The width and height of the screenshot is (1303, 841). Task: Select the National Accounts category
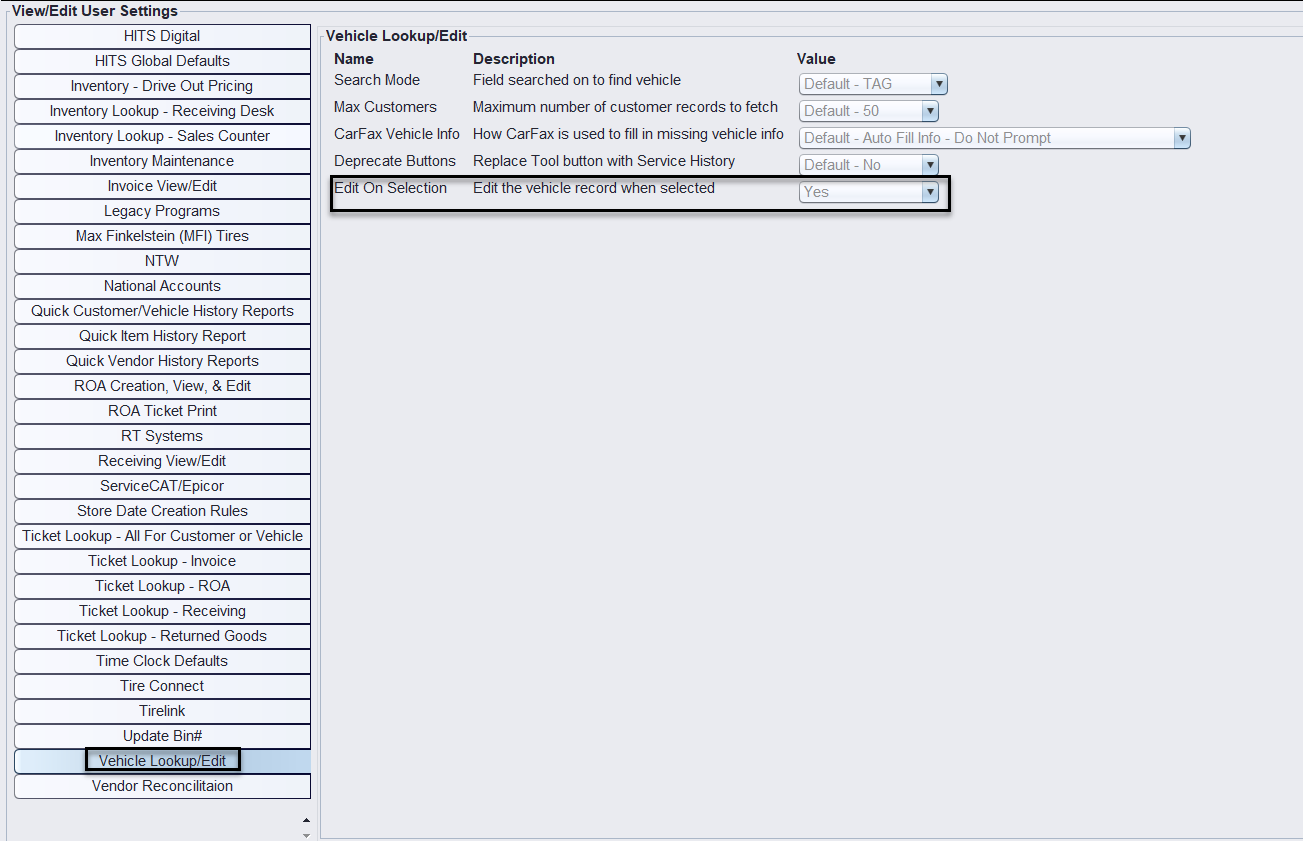coord(162,286)
